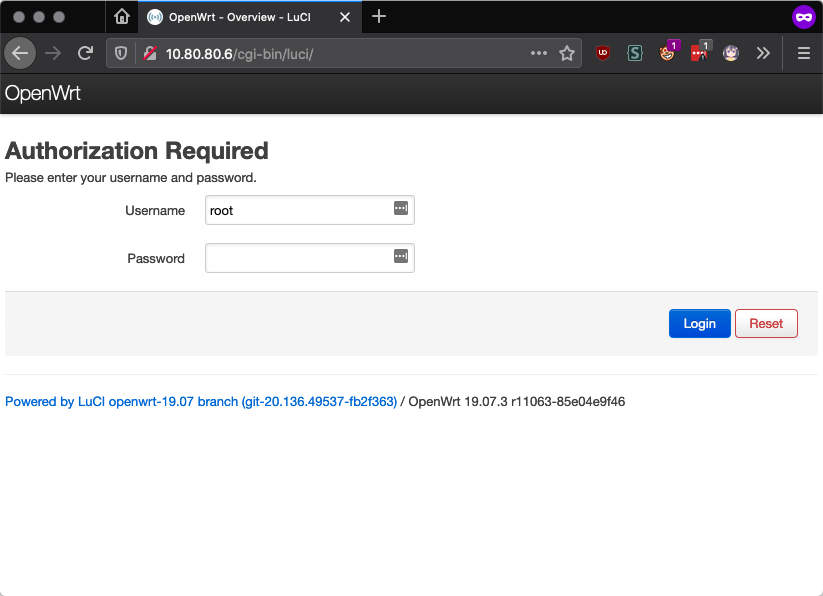Click the OpenWrt 19.07.3 r11063 version text
The height and width of the screenshot is (596, 823).
[516, 402]
